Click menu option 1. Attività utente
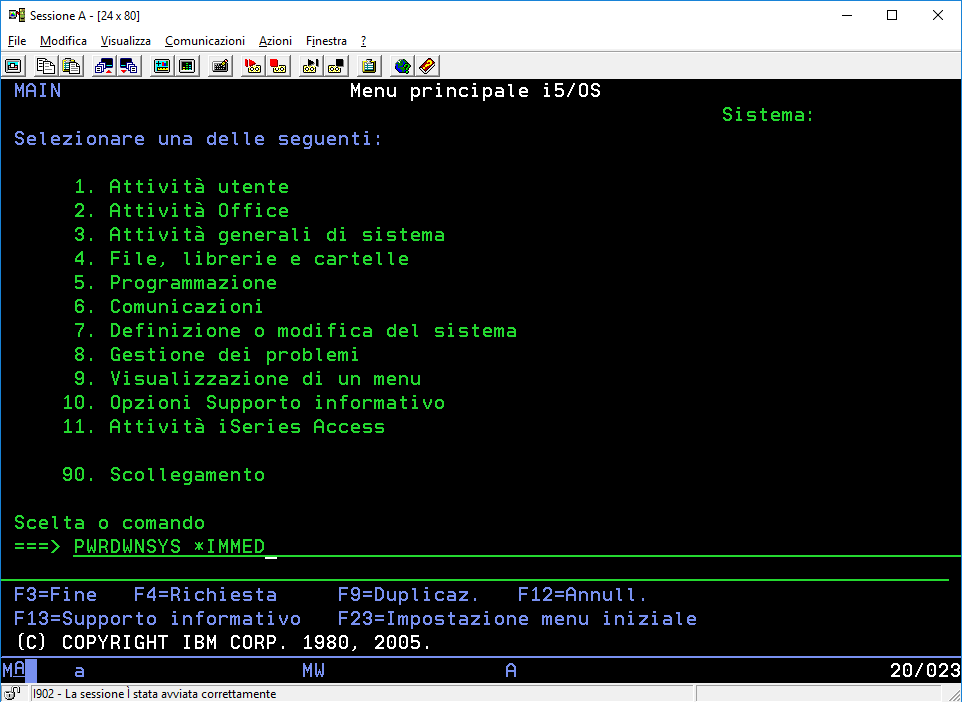This screenshot has height=702, width=963. 181,187
